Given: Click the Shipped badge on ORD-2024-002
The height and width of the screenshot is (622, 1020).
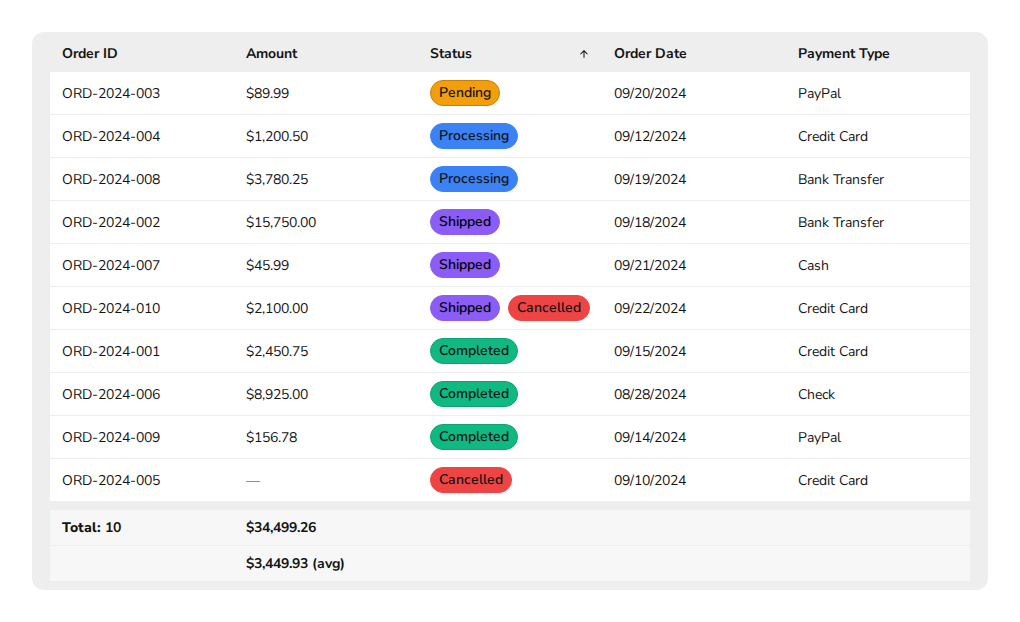Looking at the screenshot, I should pos(464,222).
